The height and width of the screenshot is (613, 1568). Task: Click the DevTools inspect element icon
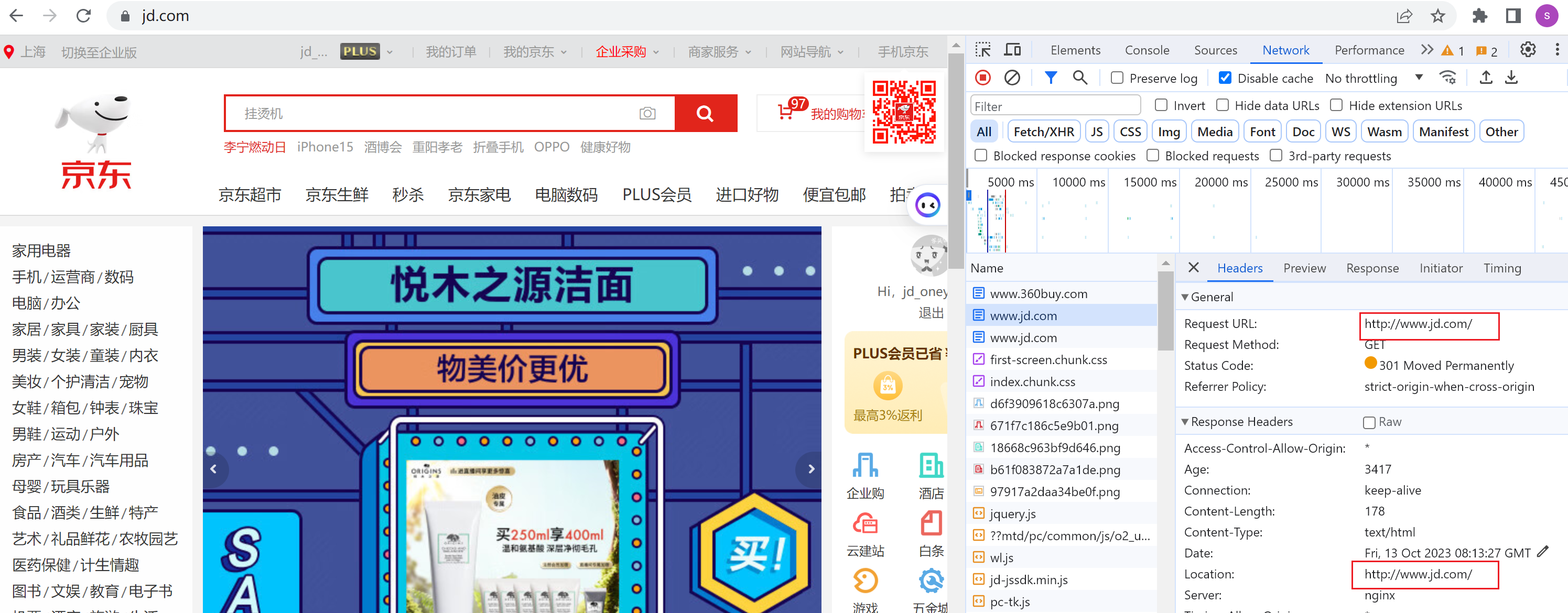(x=982, y=50)
